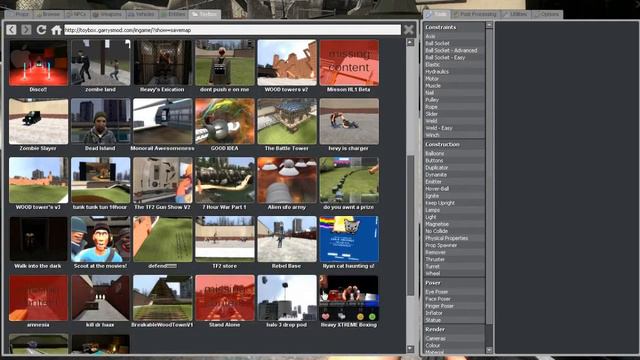Click the tool list scroll-down arrow
This screenshot has width=640, height=360.
click(489, 350)
